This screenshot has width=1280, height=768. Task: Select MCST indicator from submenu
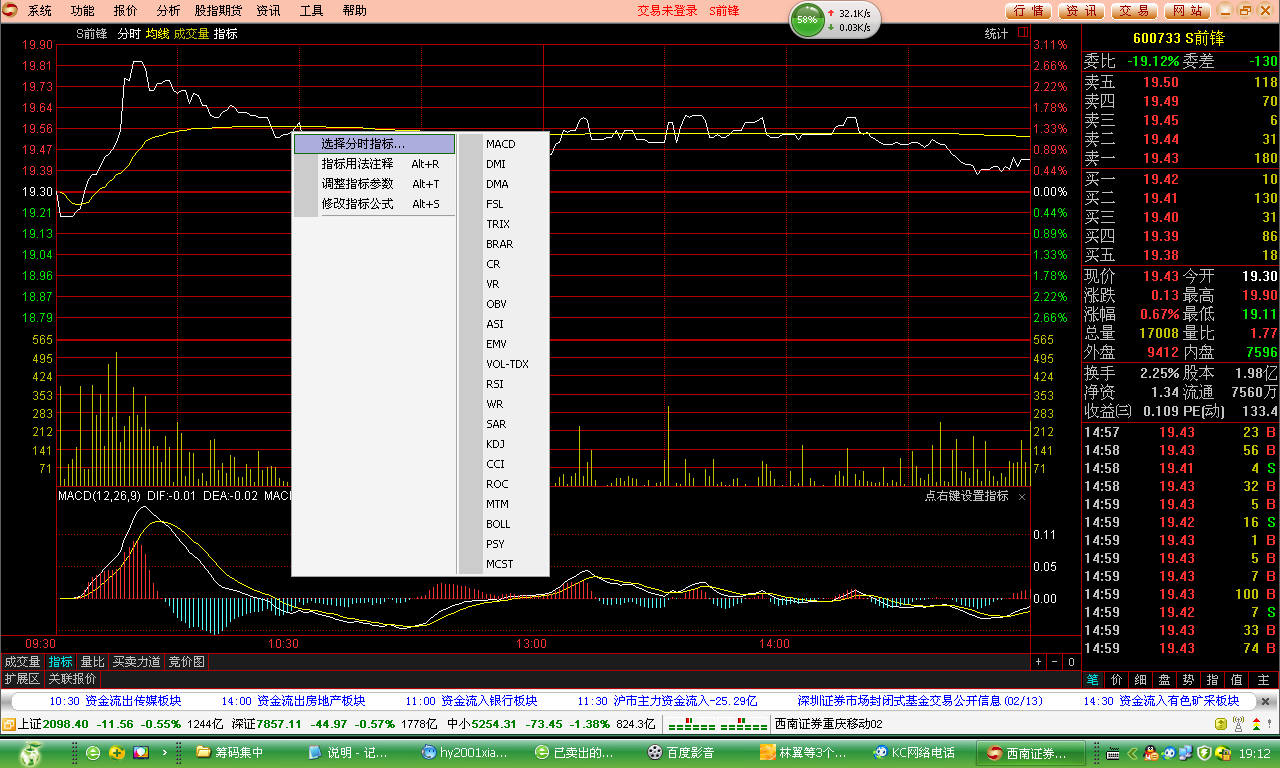(x=503, y=564)
